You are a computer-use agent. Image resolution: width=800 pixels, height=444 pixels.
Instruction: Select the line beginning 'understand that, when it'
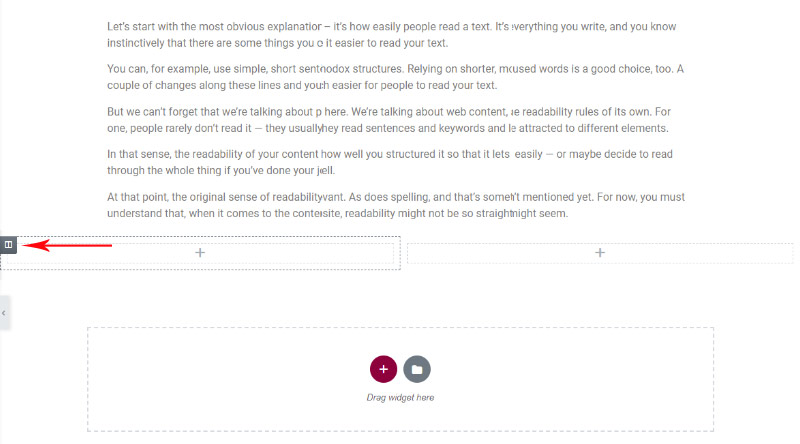click(337, 213)
